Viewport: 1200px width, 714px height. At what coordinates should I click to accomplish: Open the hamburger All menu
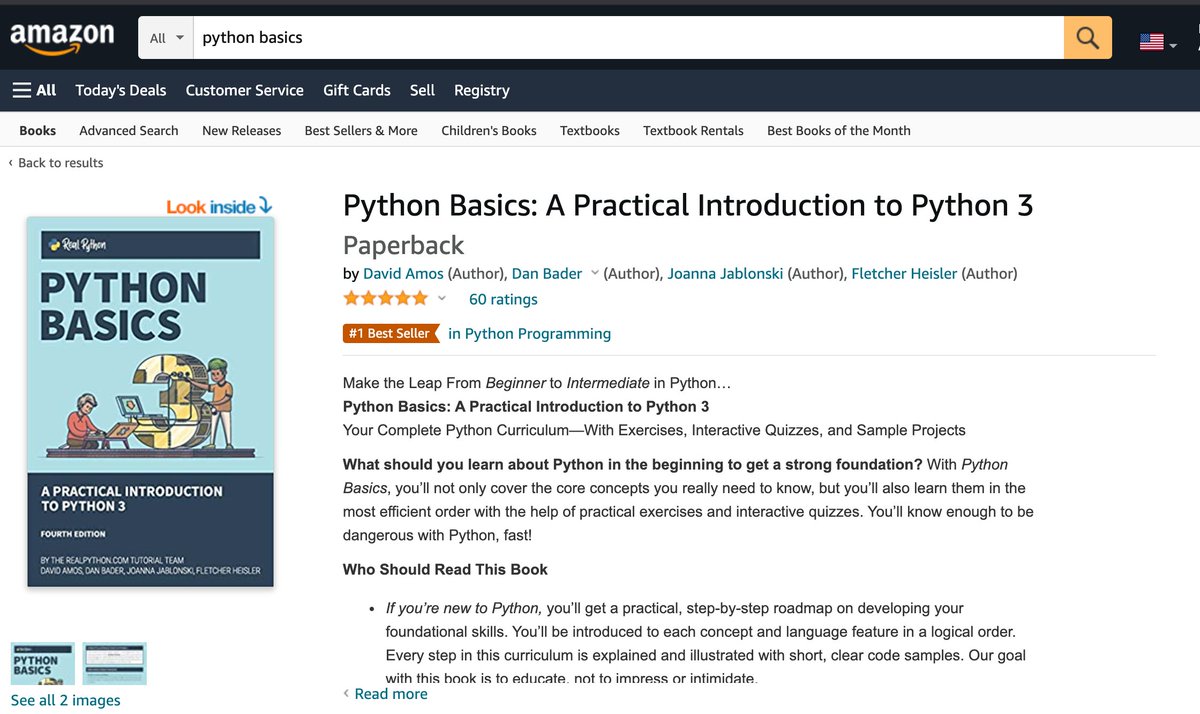point(34,90)
